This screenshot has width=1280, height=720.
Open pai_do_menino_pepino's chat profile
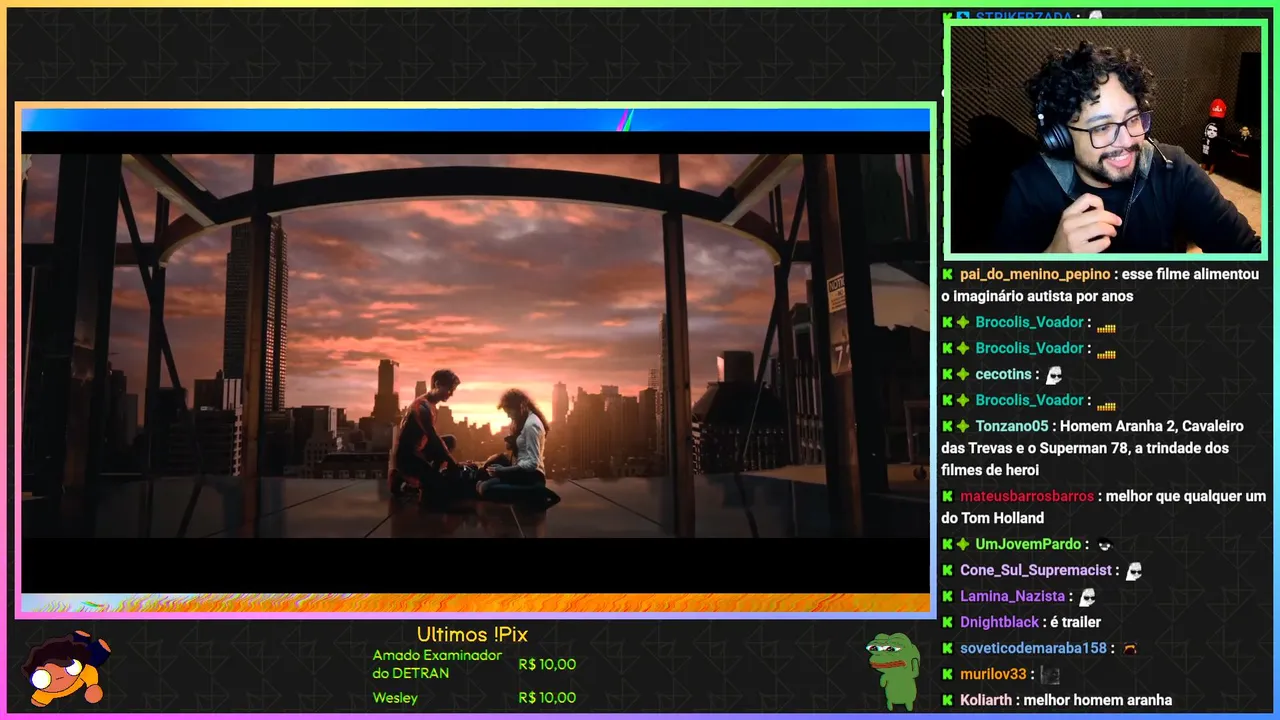pyautogui.click(x=1035, y=274)
